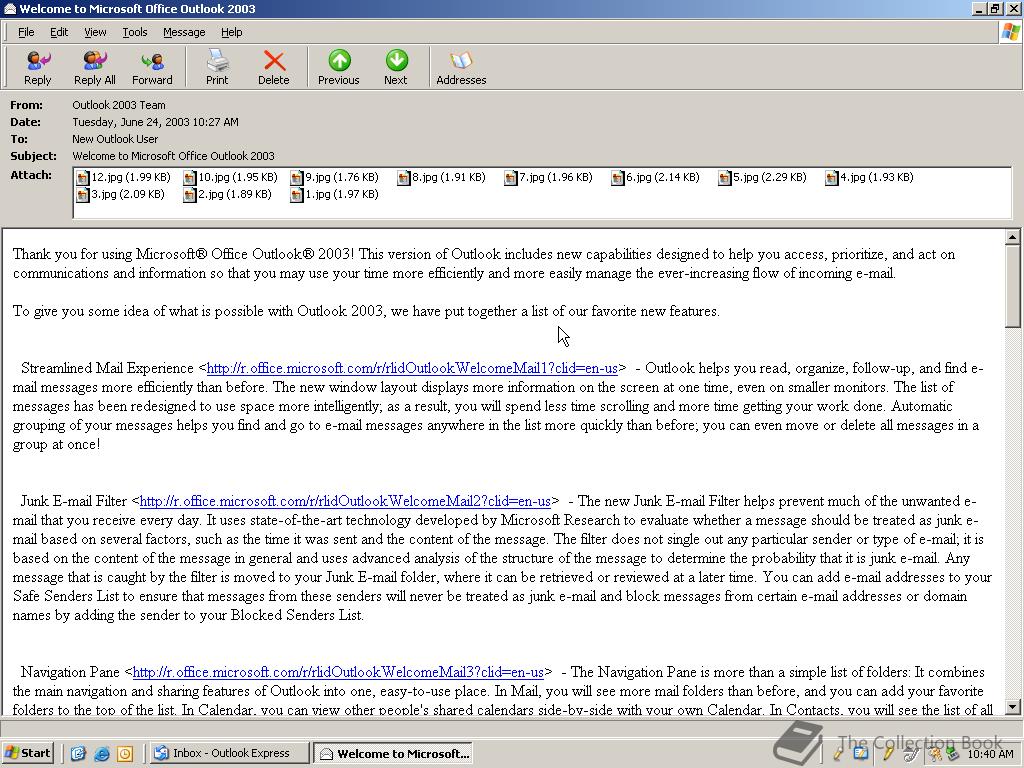This screenshot has width=1024, height=768.
Task: Follow the WelcomeMail1 Streamlined Mail link
Action: pos(412,368)
